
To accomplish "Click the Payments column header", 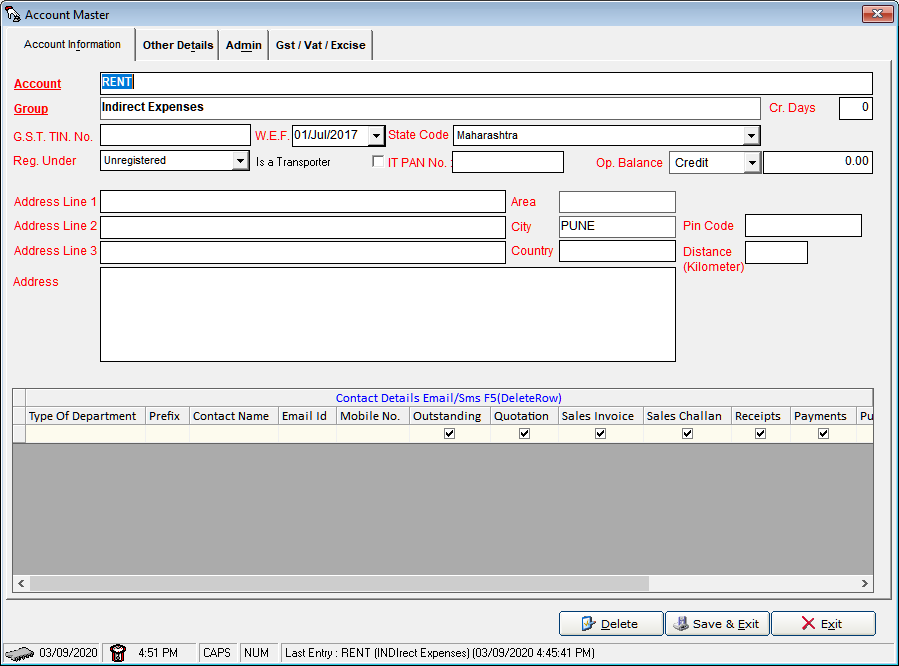I will tap(823, 416).
